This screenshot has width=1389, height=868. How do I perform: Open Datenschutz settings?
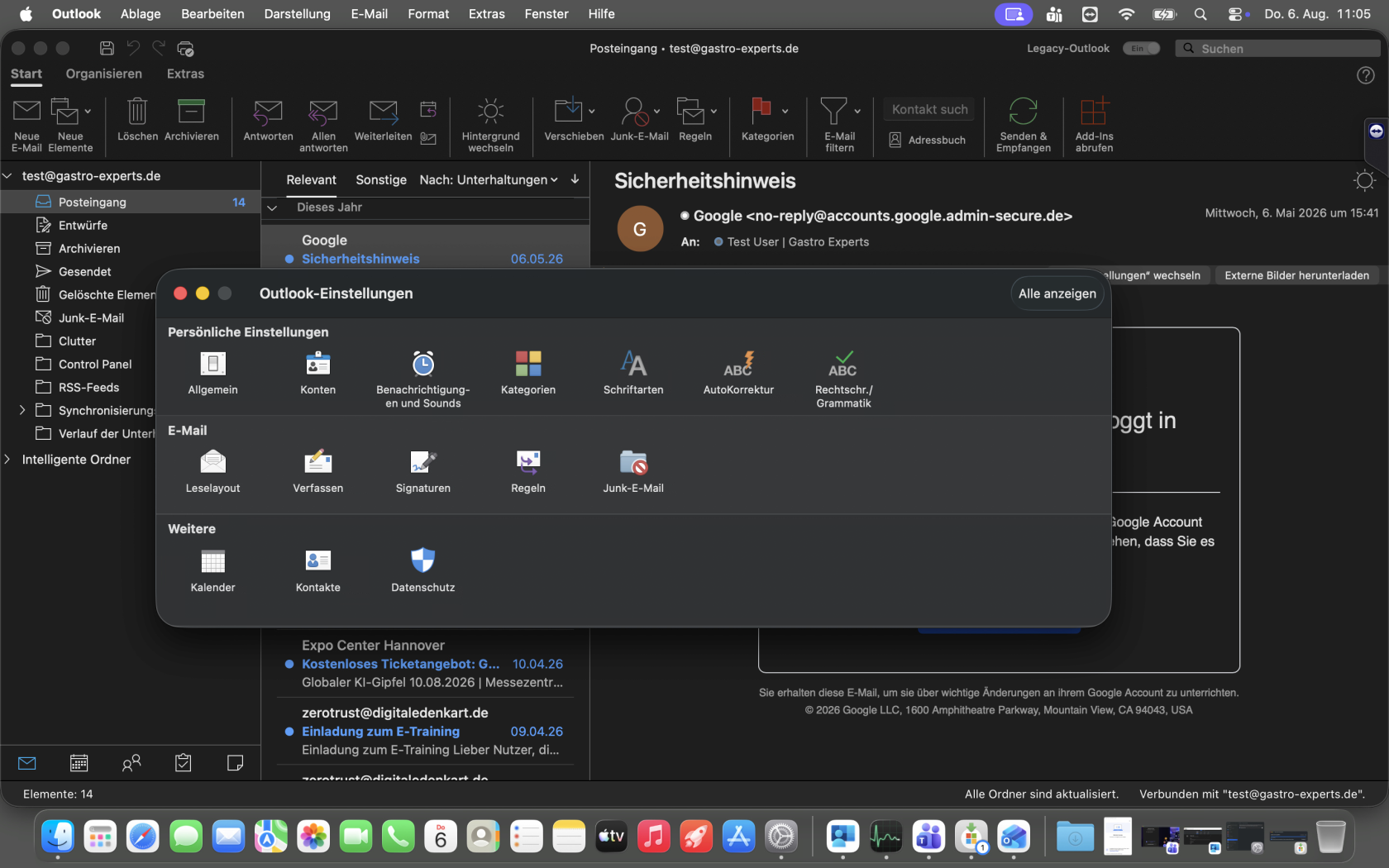[423, 570]
